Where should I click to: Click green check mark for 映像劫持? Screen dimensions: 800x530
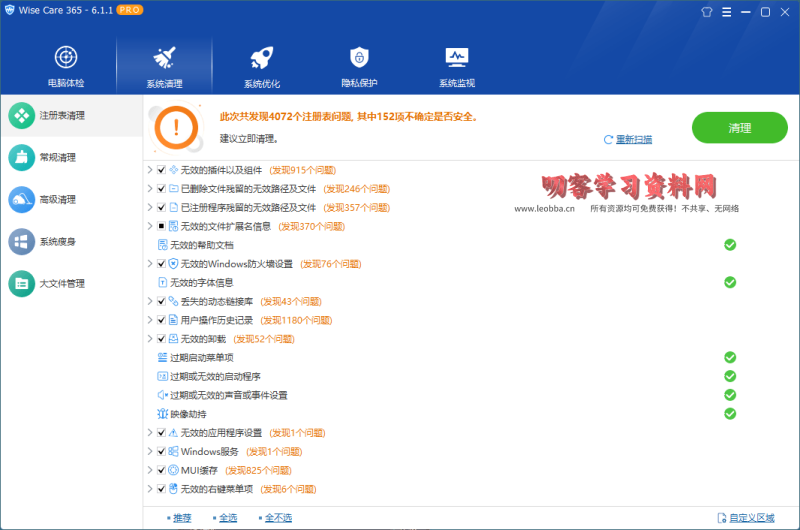730,414
